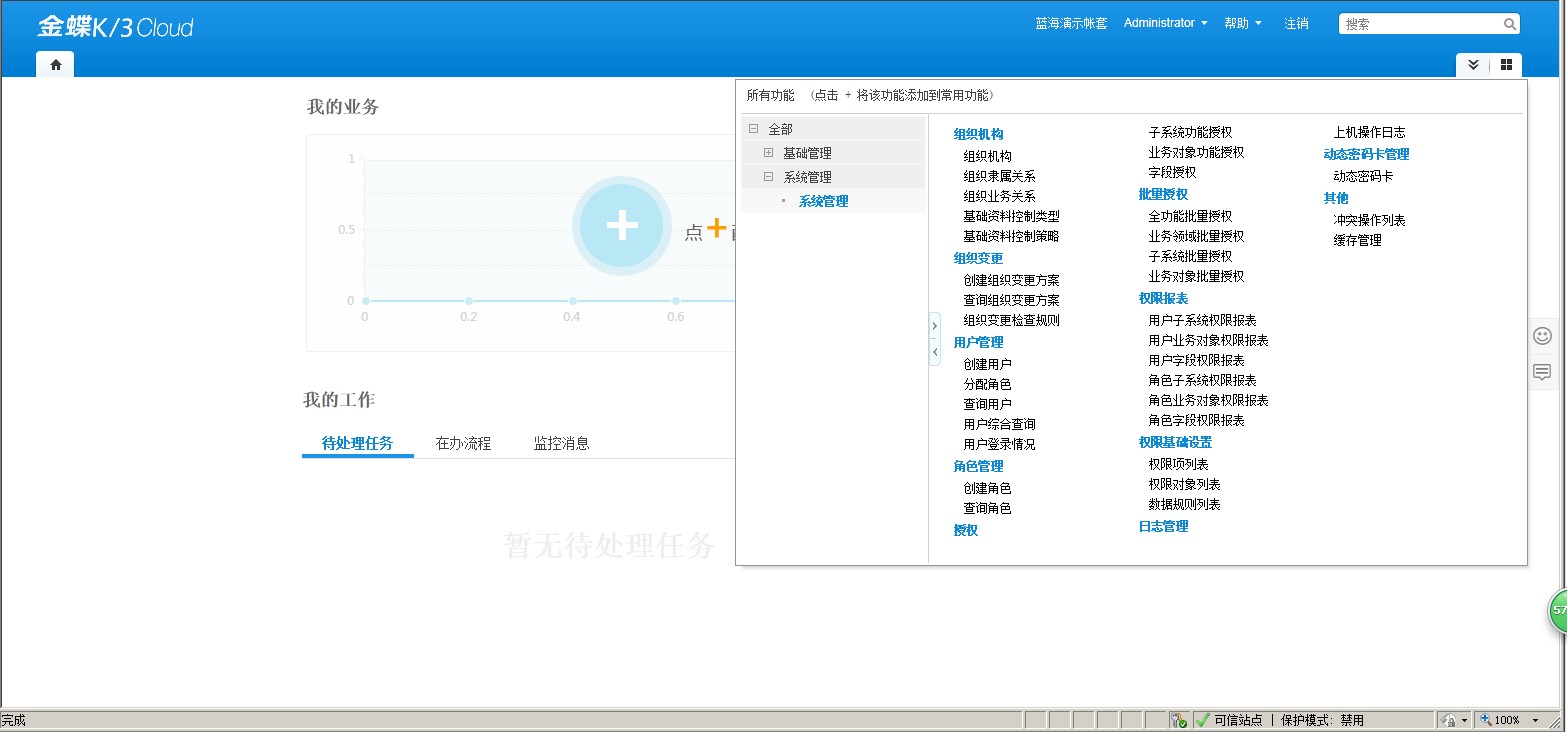Open the grid view icon in the top right
1567x732 pixels.
pyautogui.click(x=1506, y=65)
